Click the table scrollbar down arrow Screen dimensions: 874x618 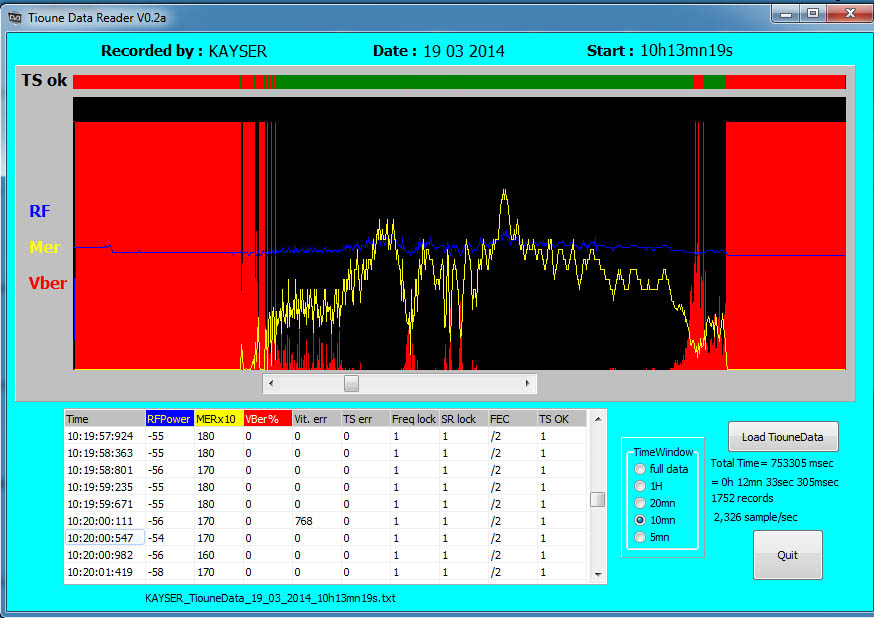(x=598, y=574)
